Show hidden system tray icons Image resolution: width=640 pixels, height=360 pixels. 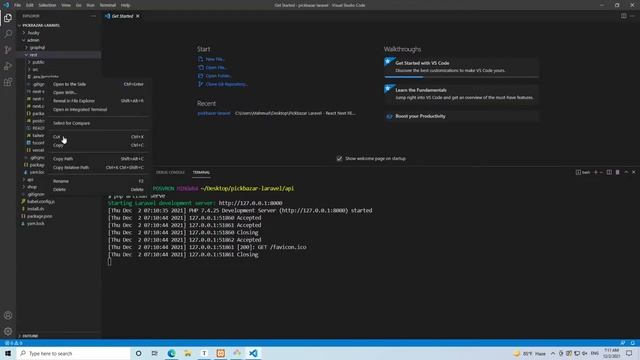(x=553, y=353)
